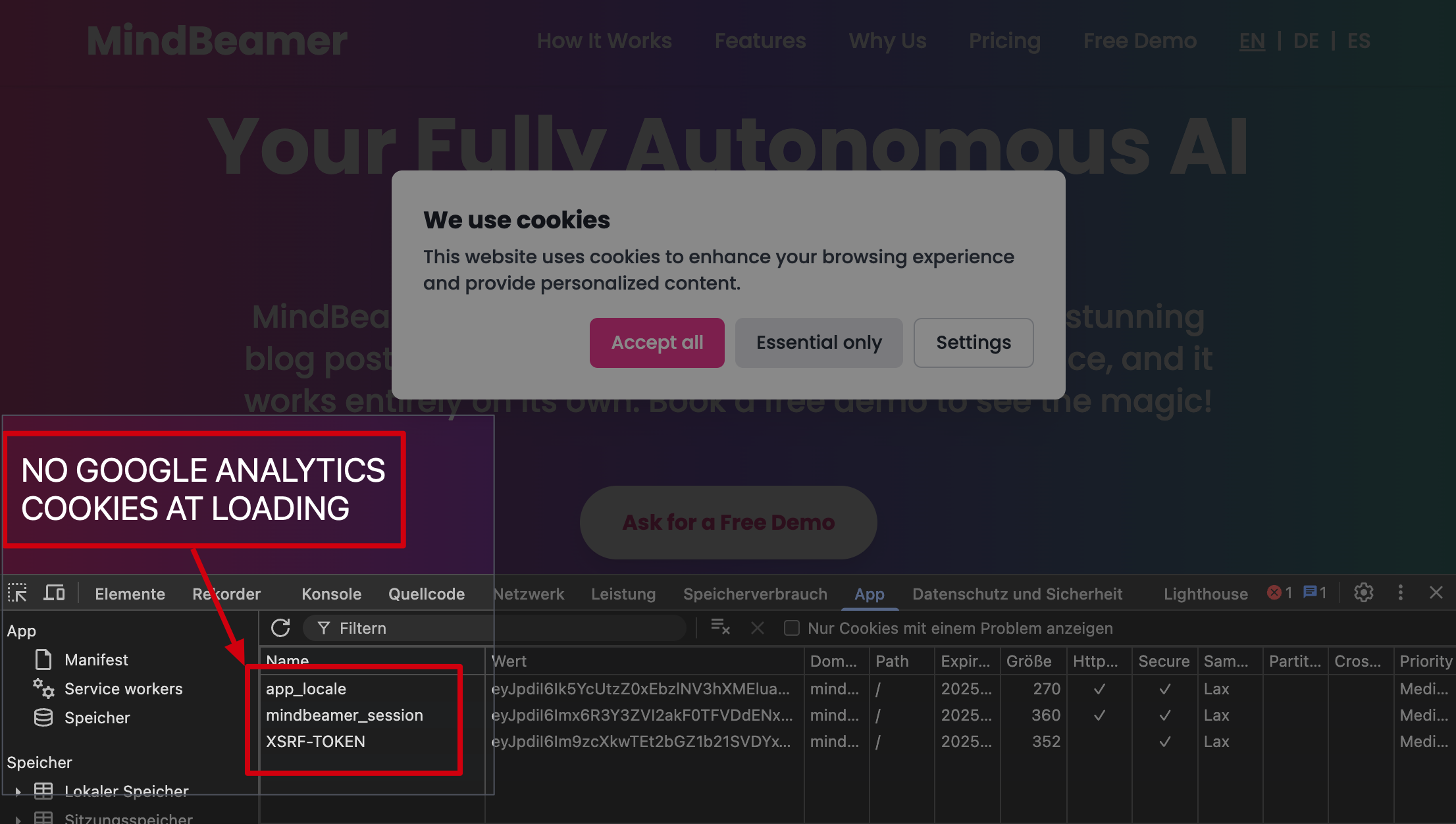Select the mindbeamer_session cookie row
Screen dimensions: 1456x824
(x=858, y=715)
